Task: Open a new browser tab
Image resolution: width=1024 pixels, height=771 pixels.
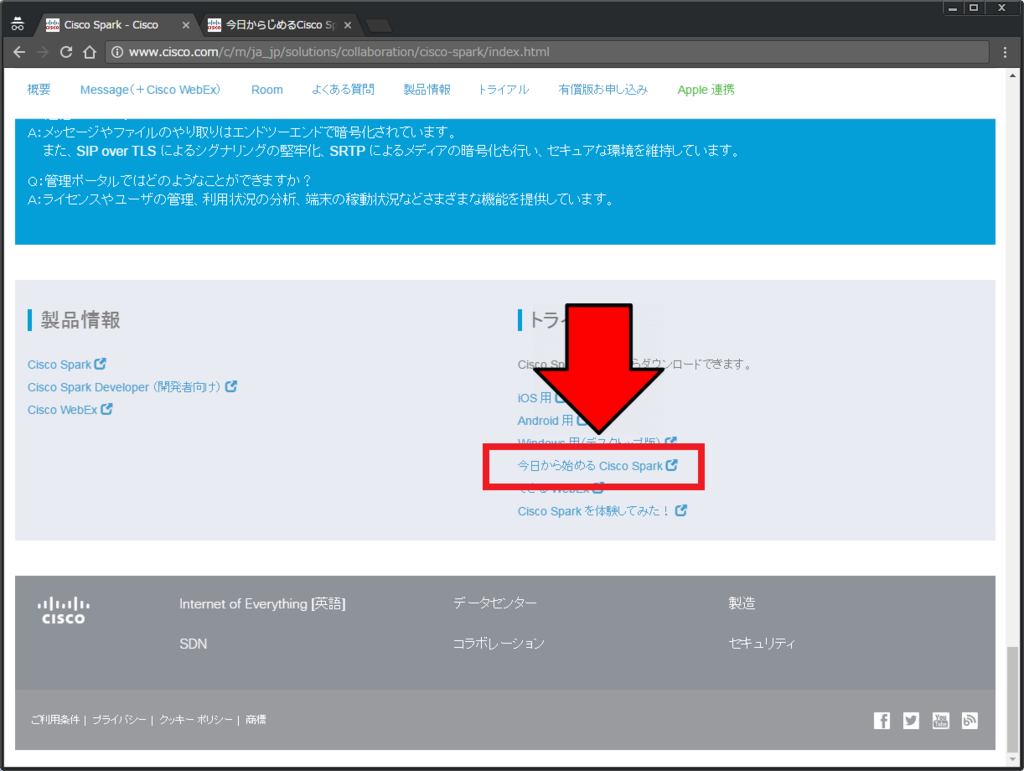Action: pyautogui.click(x=378, y=25)
